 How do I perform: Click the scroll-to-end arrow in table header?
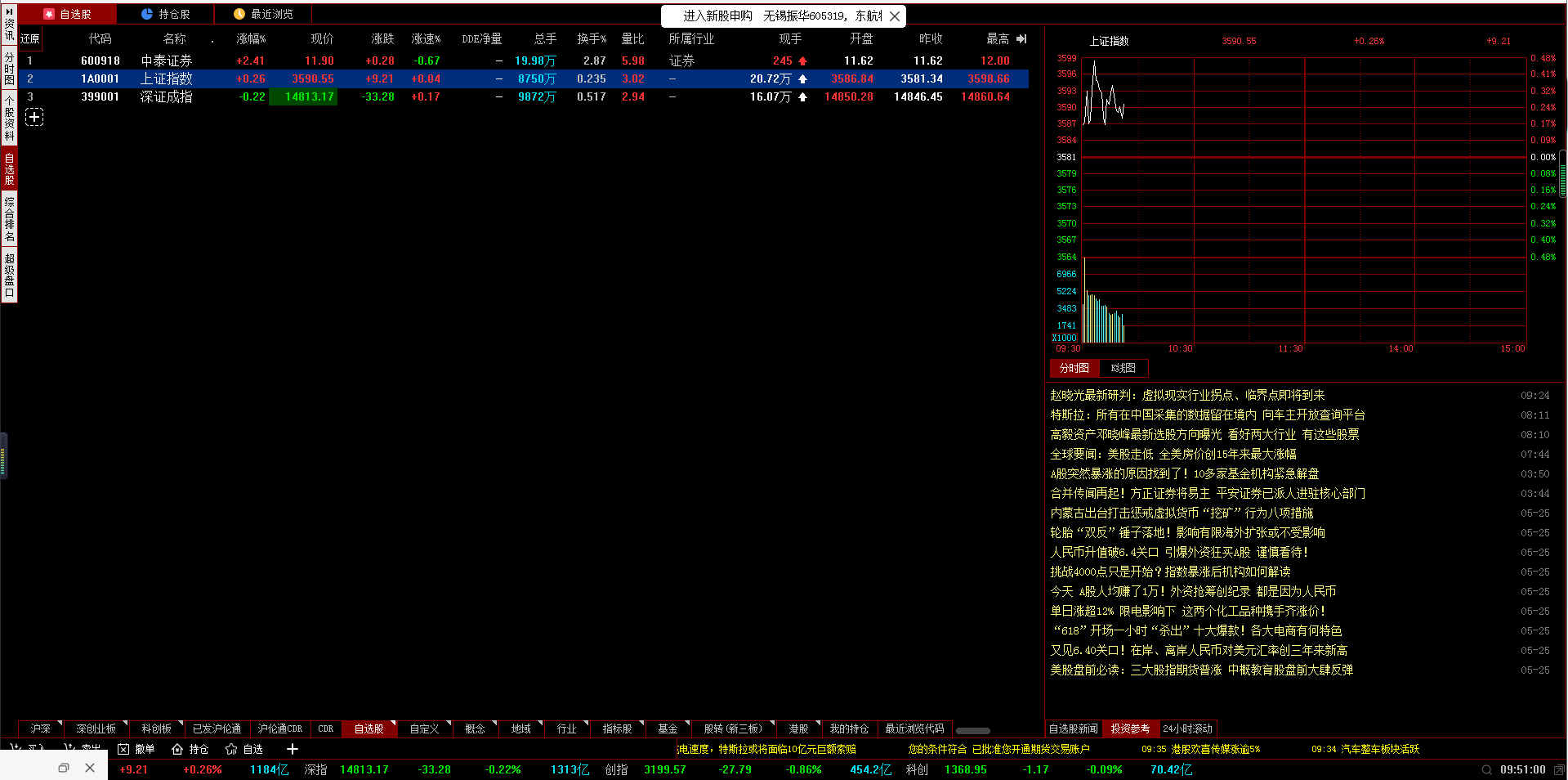tap(1021, 38)
